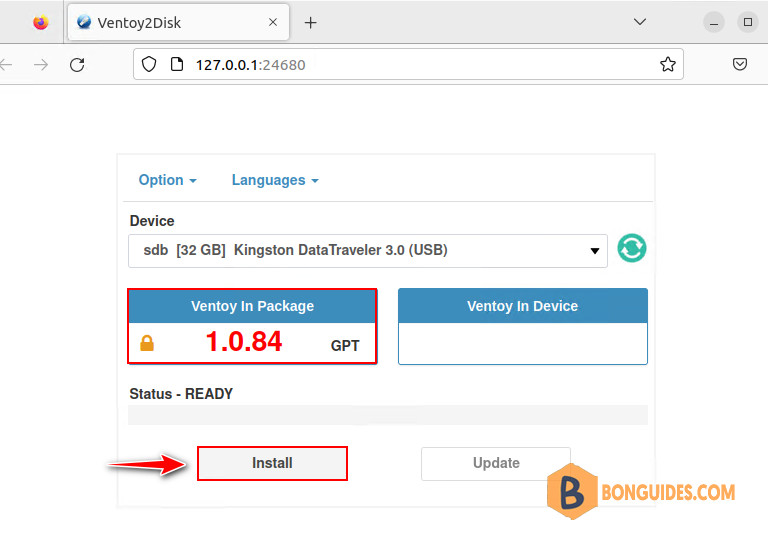768x552 pixels.
Task: Click the Install button
Action: (272, 463)
